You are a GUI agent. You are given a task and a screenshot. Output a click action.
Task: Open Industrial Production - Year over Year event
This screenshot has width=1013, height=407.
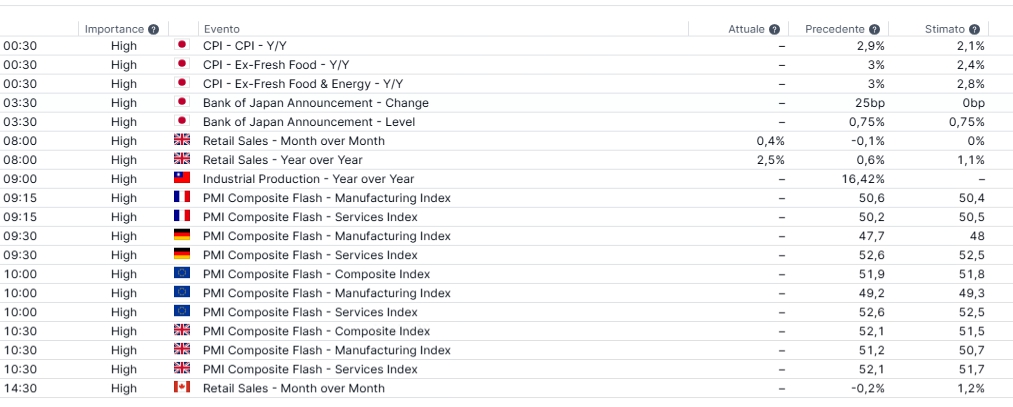[x=308, y=179]
